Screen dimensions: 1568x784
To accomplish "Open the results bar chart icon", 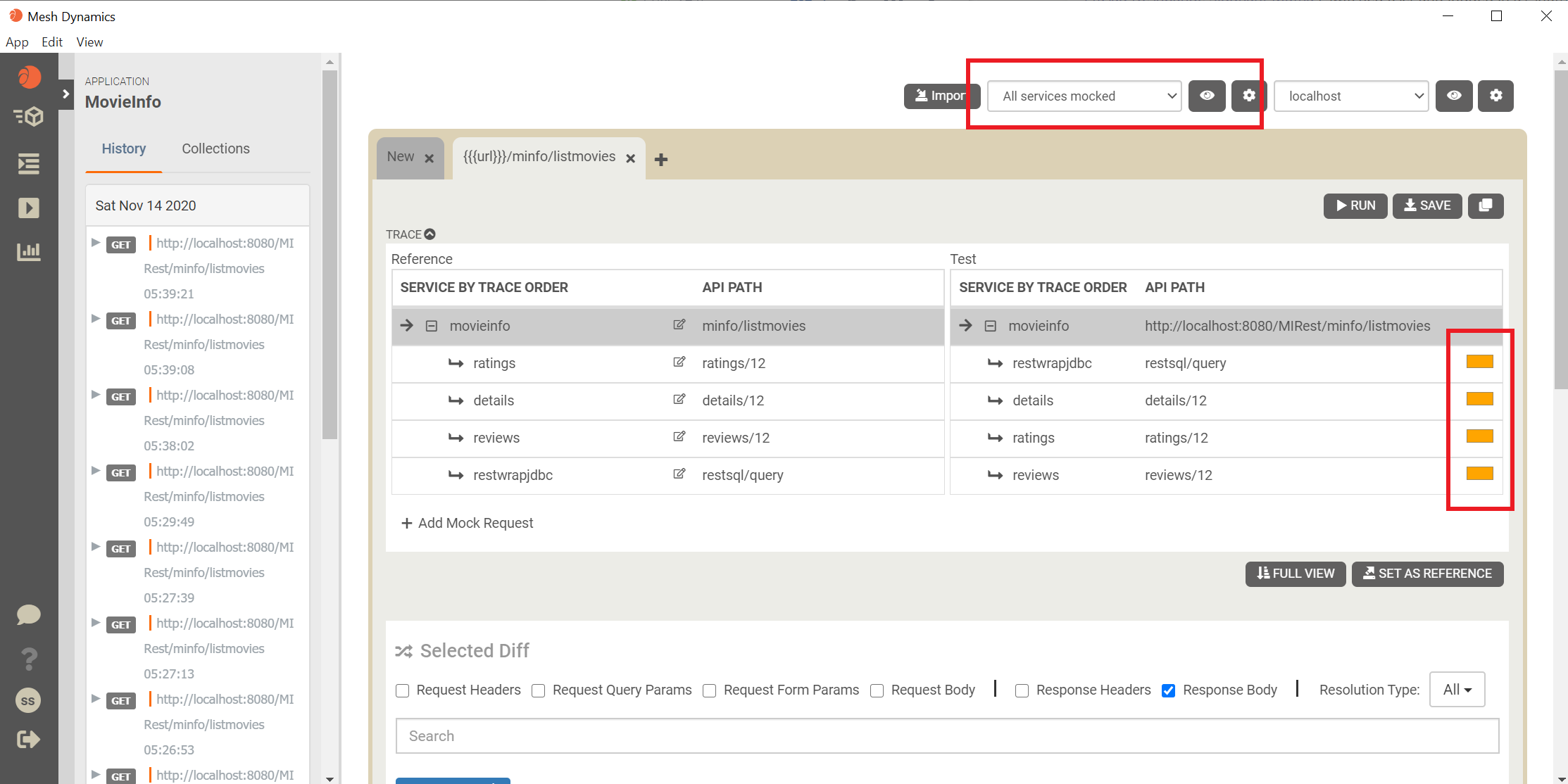I will pyautogui.click(x=29, y=251).
